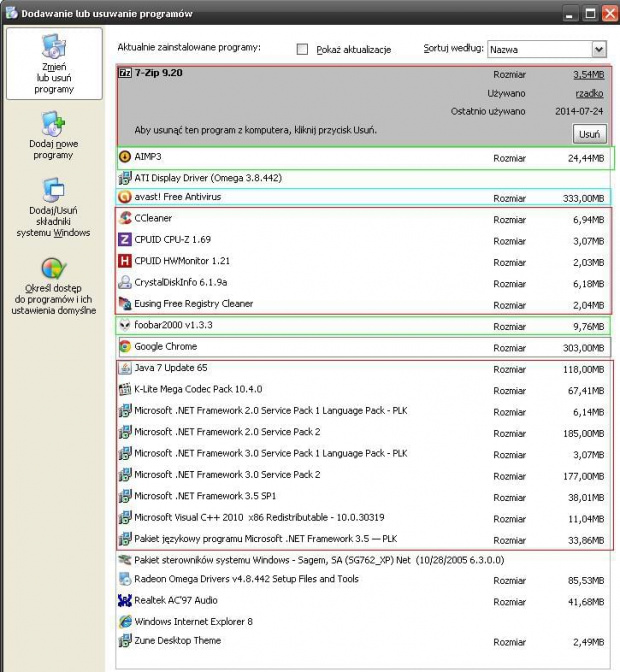Click the avast! Free Antivirus icon
Image resolution: width=620 pixels, height=672 pixels.
point(125,197)
